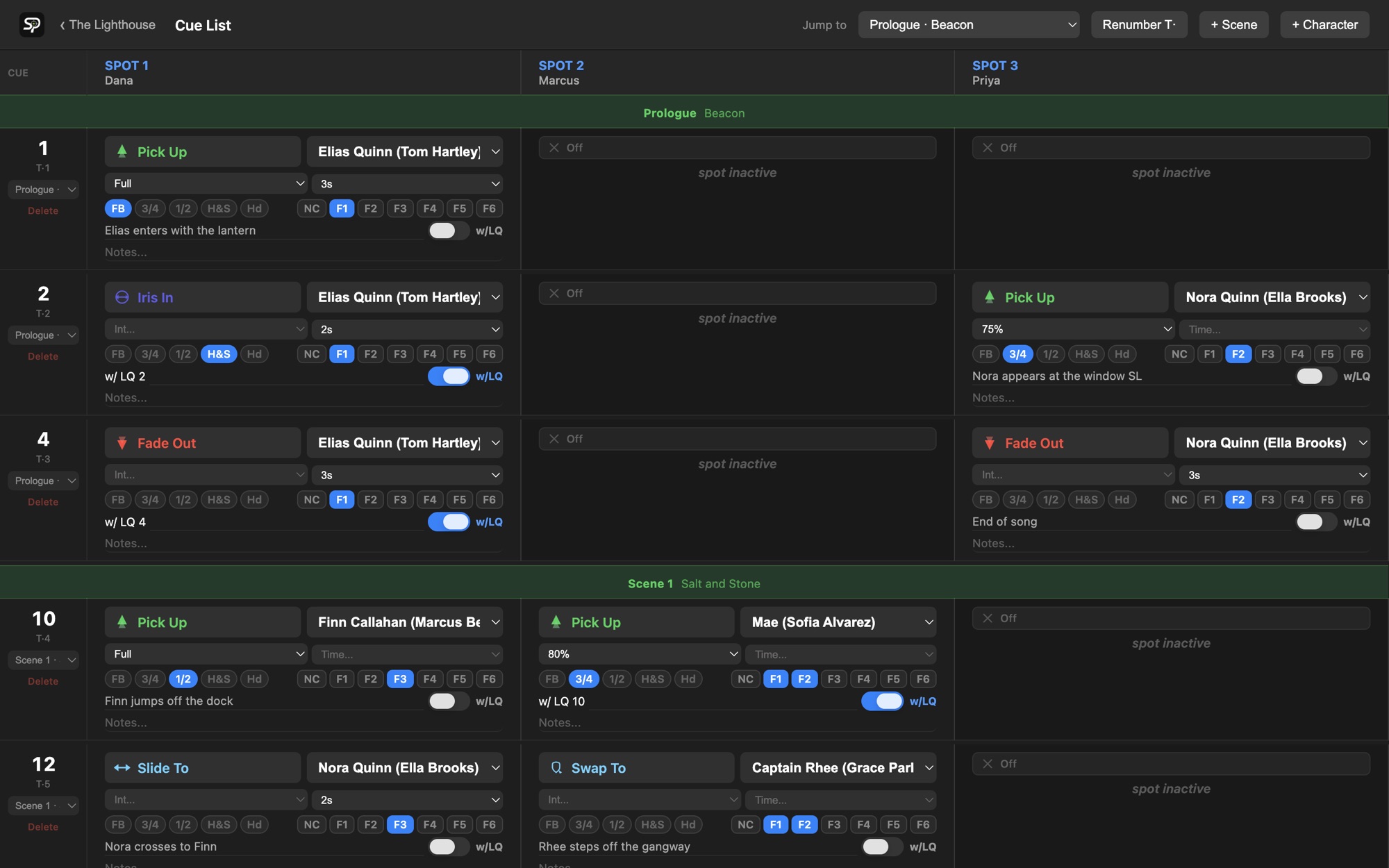The height and width of the screenshot is (868, 1389).
Task: Open the Jump to Prologue · Beacon dropdown
Action: (x=969, y=25)
